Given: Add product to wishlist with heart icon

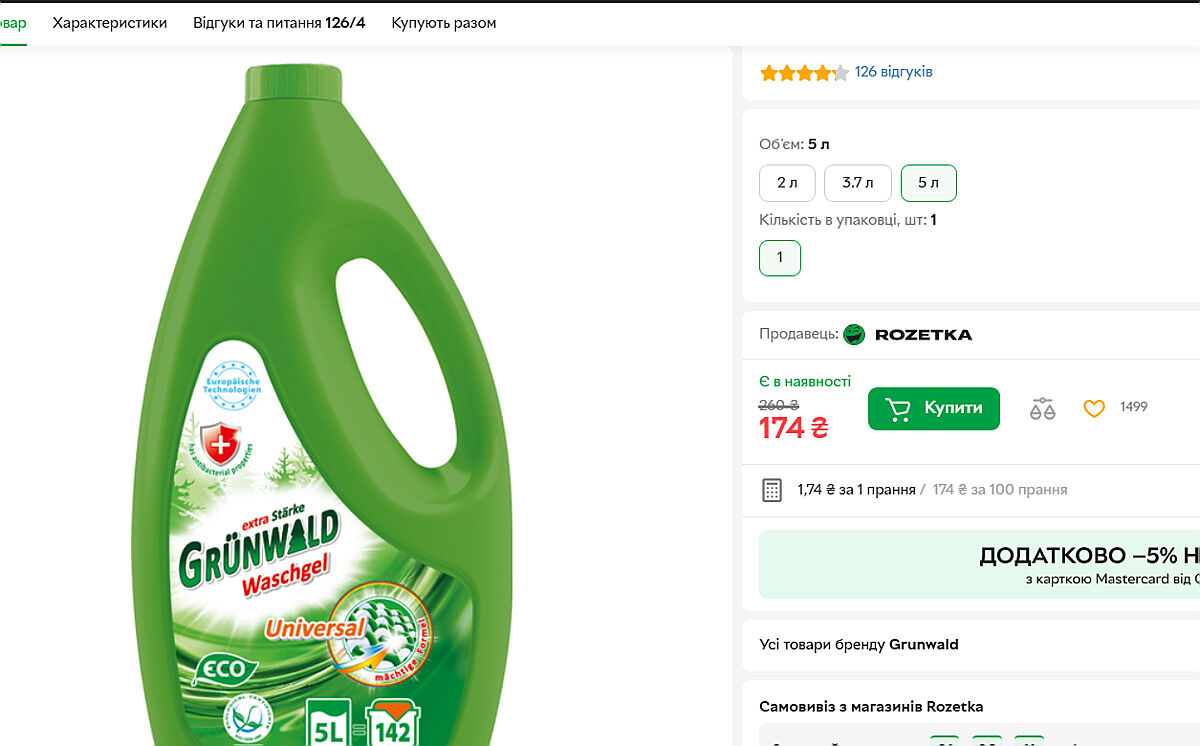Looking at the screenshot, I should tap(1094, 408).
